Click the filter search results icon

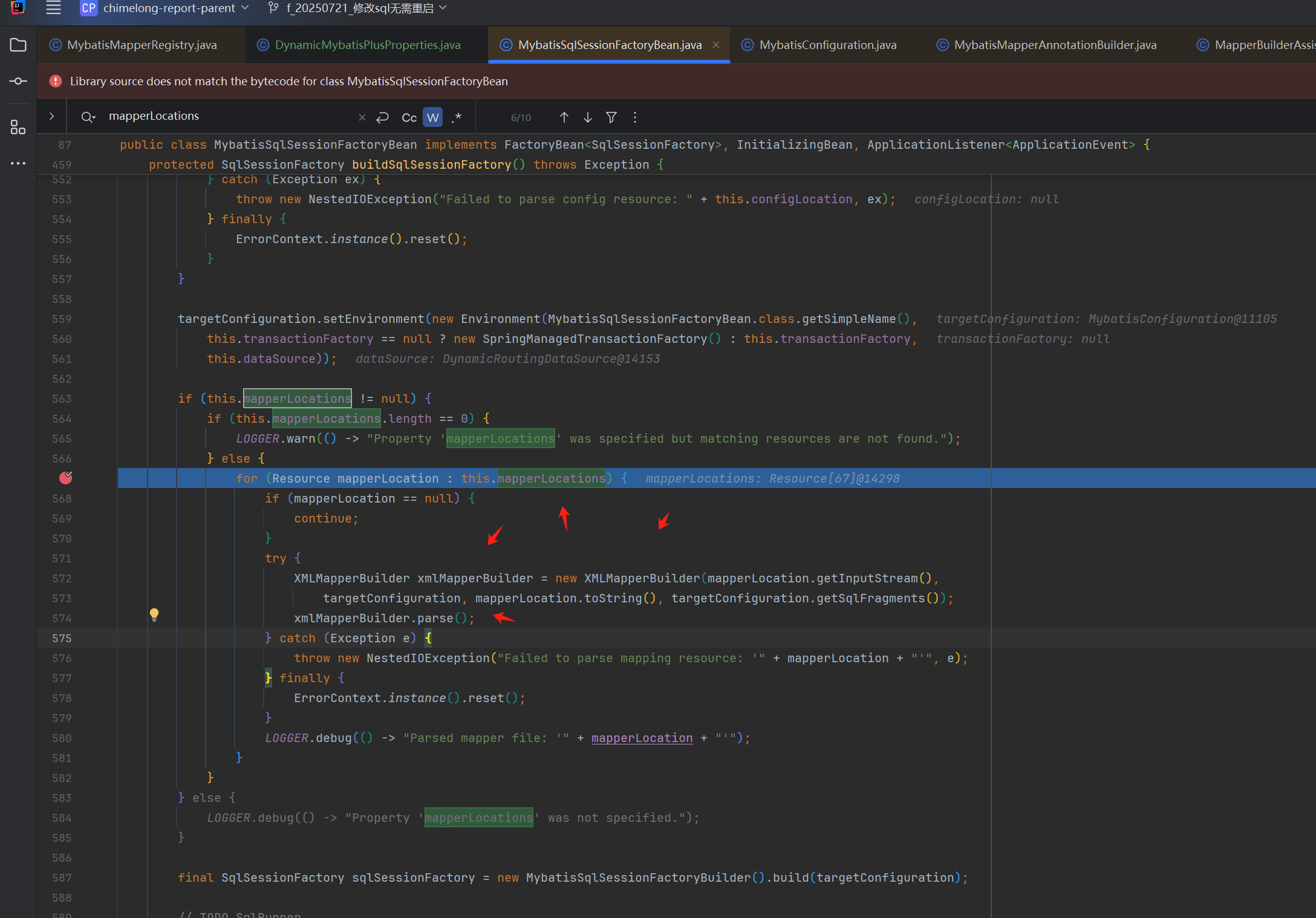[x=611, y=117]
